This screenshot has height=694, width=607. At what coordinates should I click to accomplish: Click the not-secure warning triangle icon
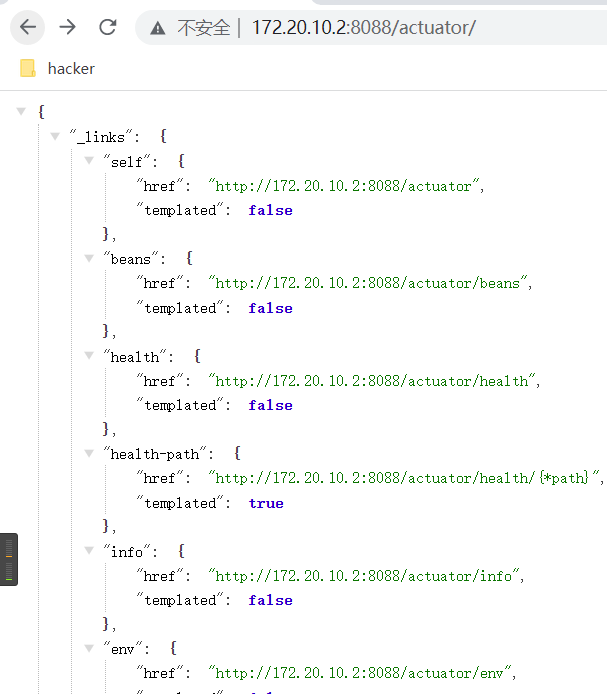coord(158,28)
